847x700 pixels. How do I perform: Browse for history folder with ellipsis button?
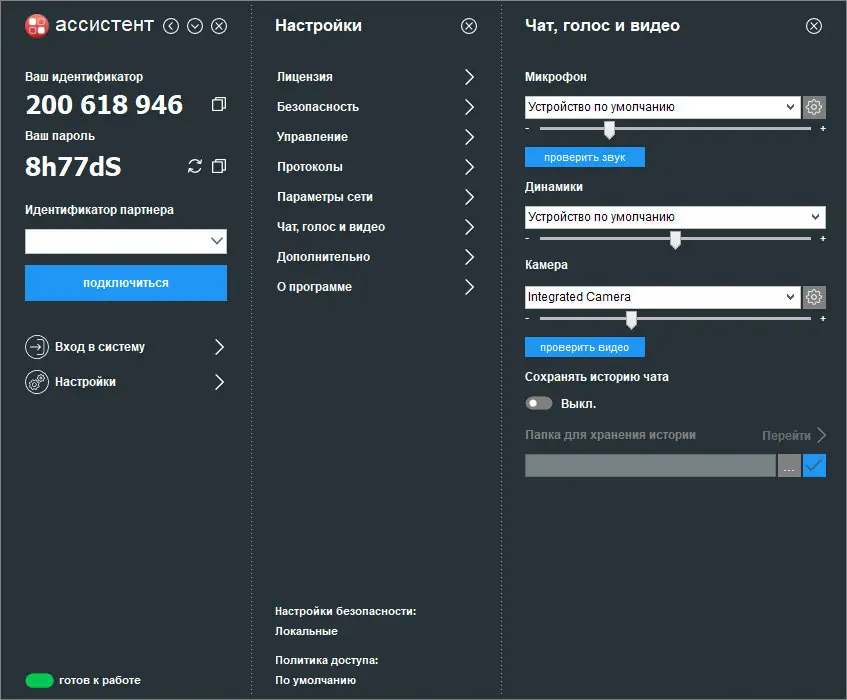tap(789, 465)
